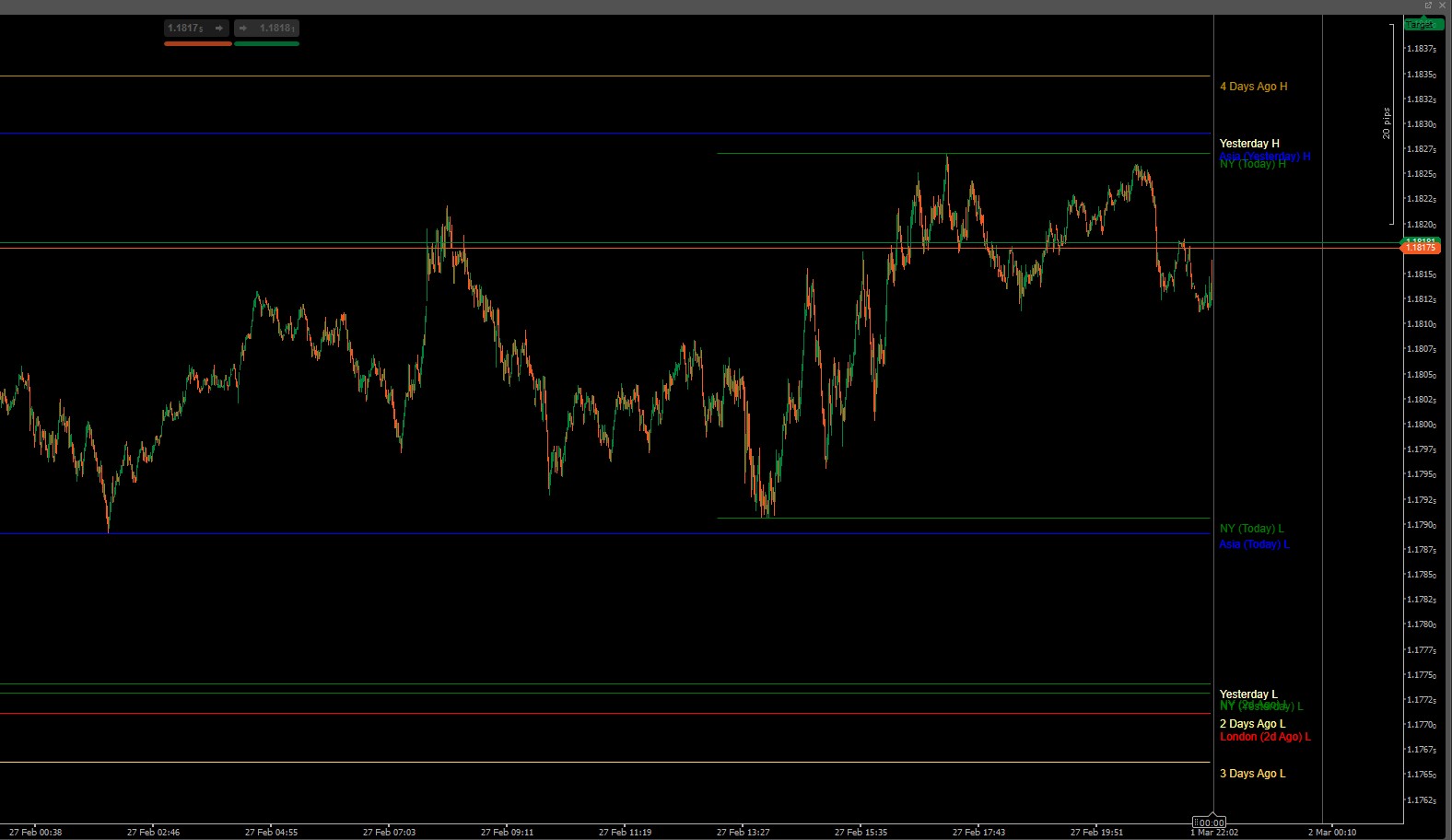
Task: Click the white 'Yesterday L' label
Action: pos(1248,694)
